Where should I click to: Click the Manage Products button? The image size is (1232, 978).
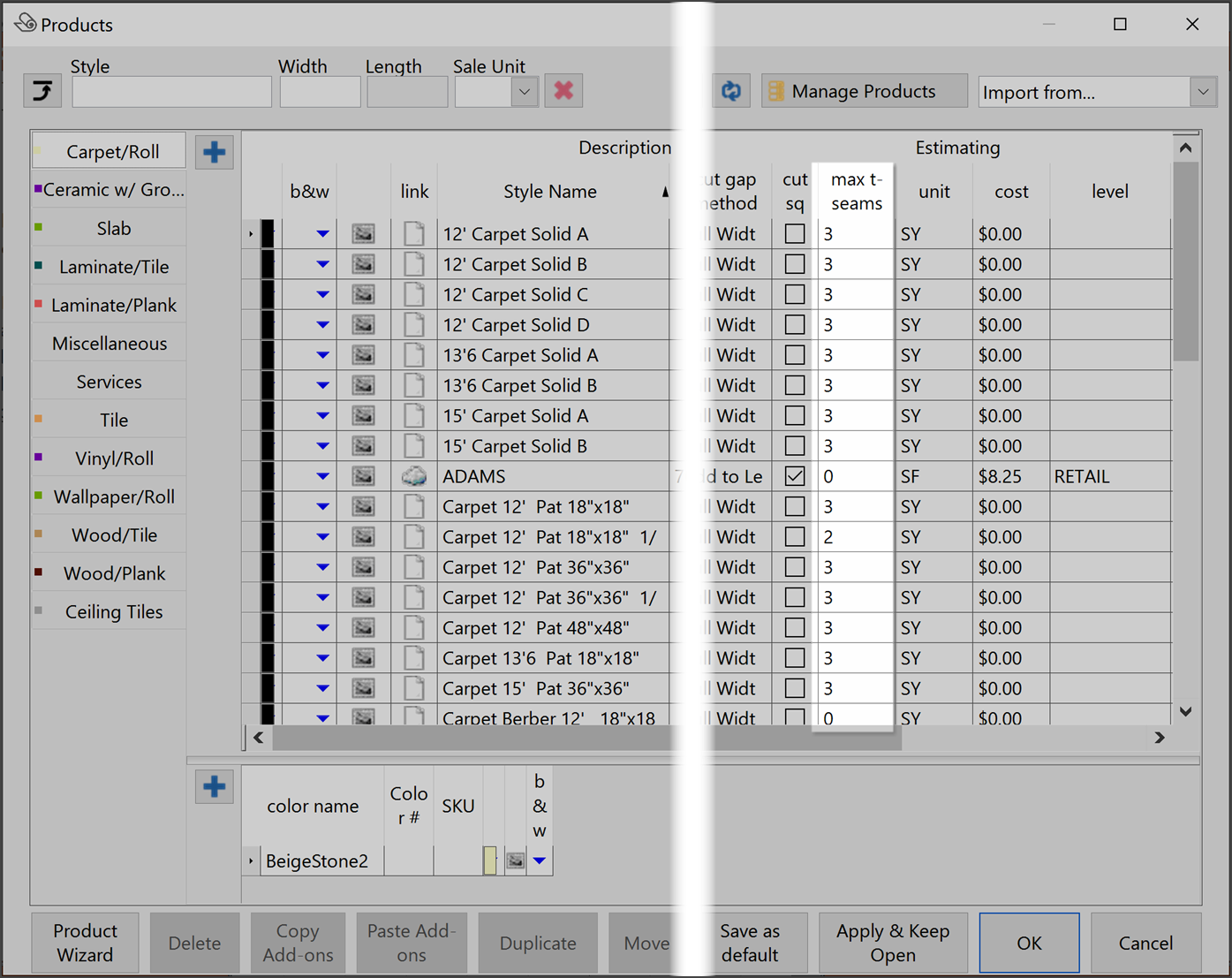pos(864,91)
